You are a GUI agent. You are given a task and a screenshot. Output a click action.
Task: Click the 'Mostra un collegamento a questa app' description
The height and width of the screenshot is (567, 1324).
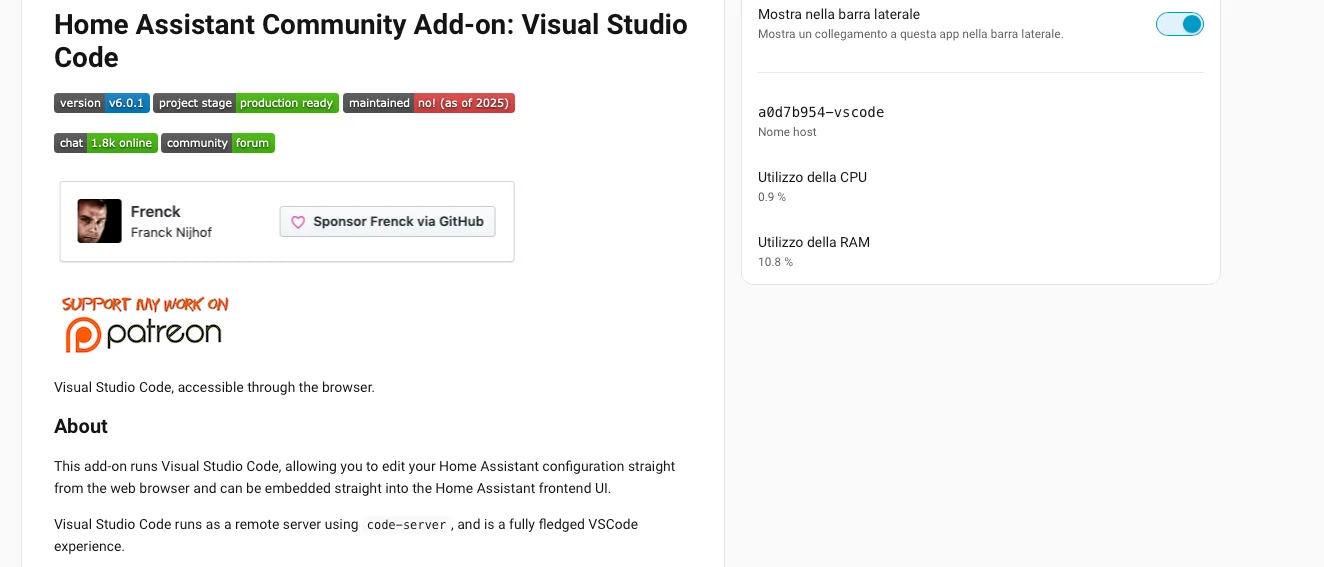point(910,34)
